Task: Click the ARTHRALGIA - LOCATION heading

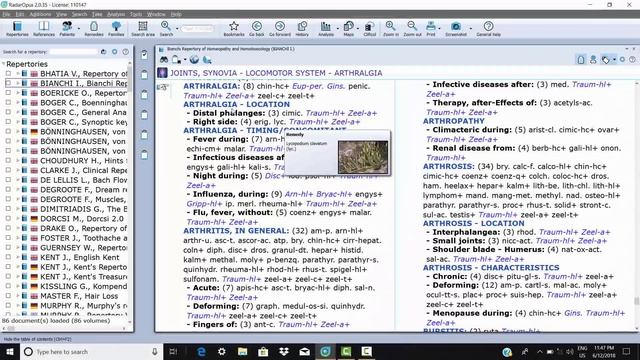Action: 236,104
